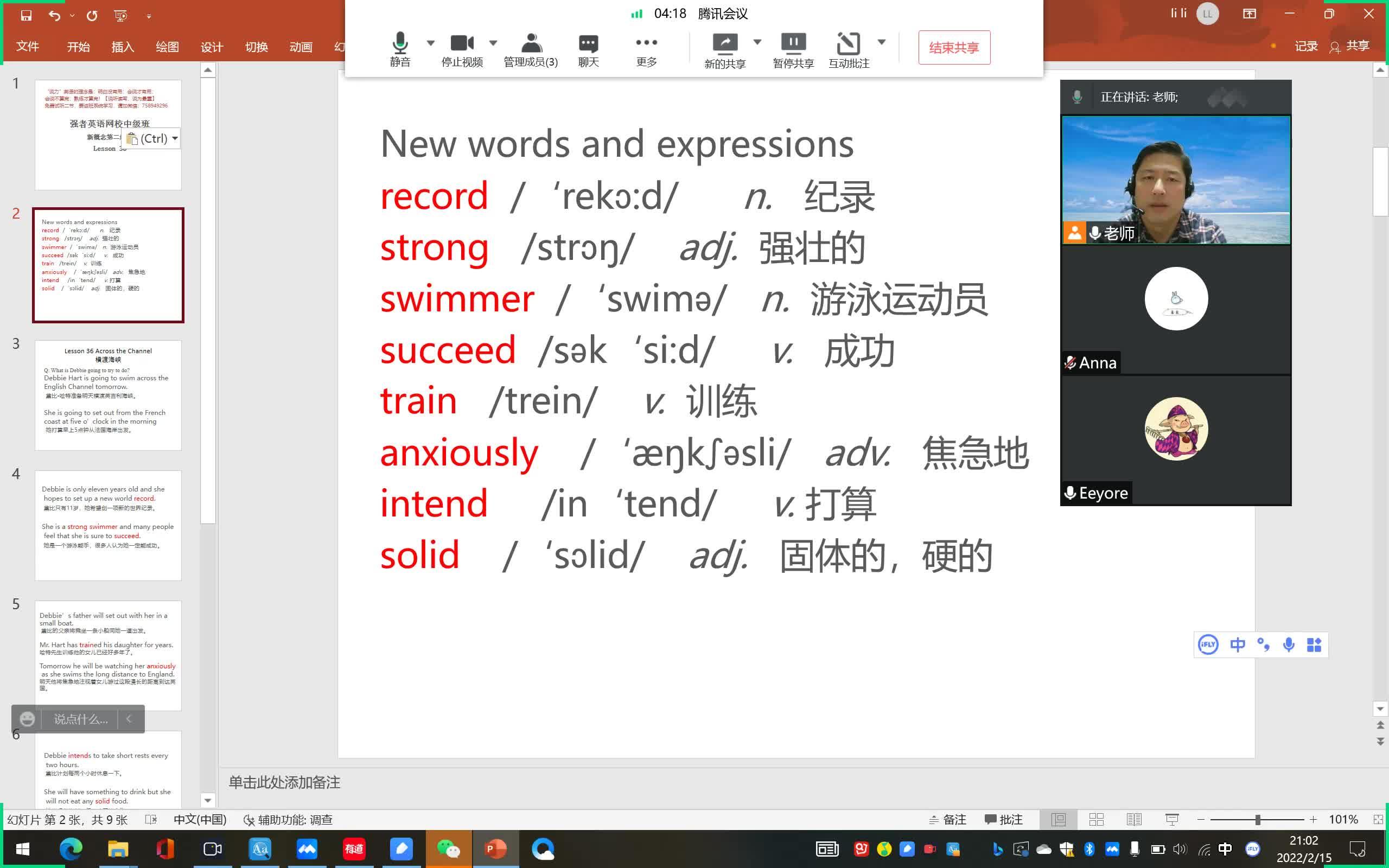1389x868 pixels.
Task: Expand new share options arrow
Action: (757, 41)
